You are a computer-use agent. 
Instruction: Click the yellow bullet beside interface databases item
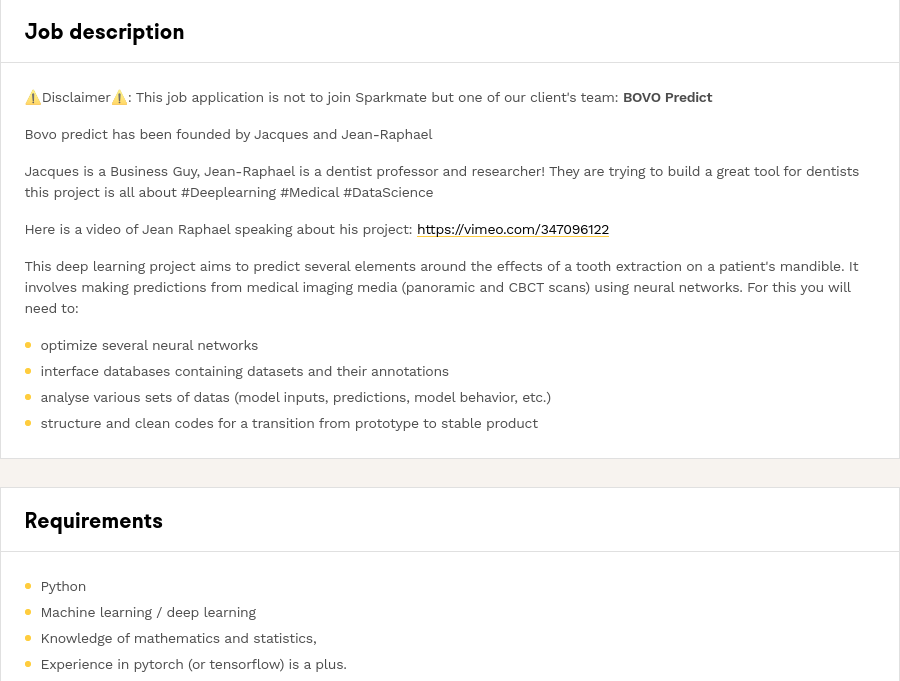28,371
